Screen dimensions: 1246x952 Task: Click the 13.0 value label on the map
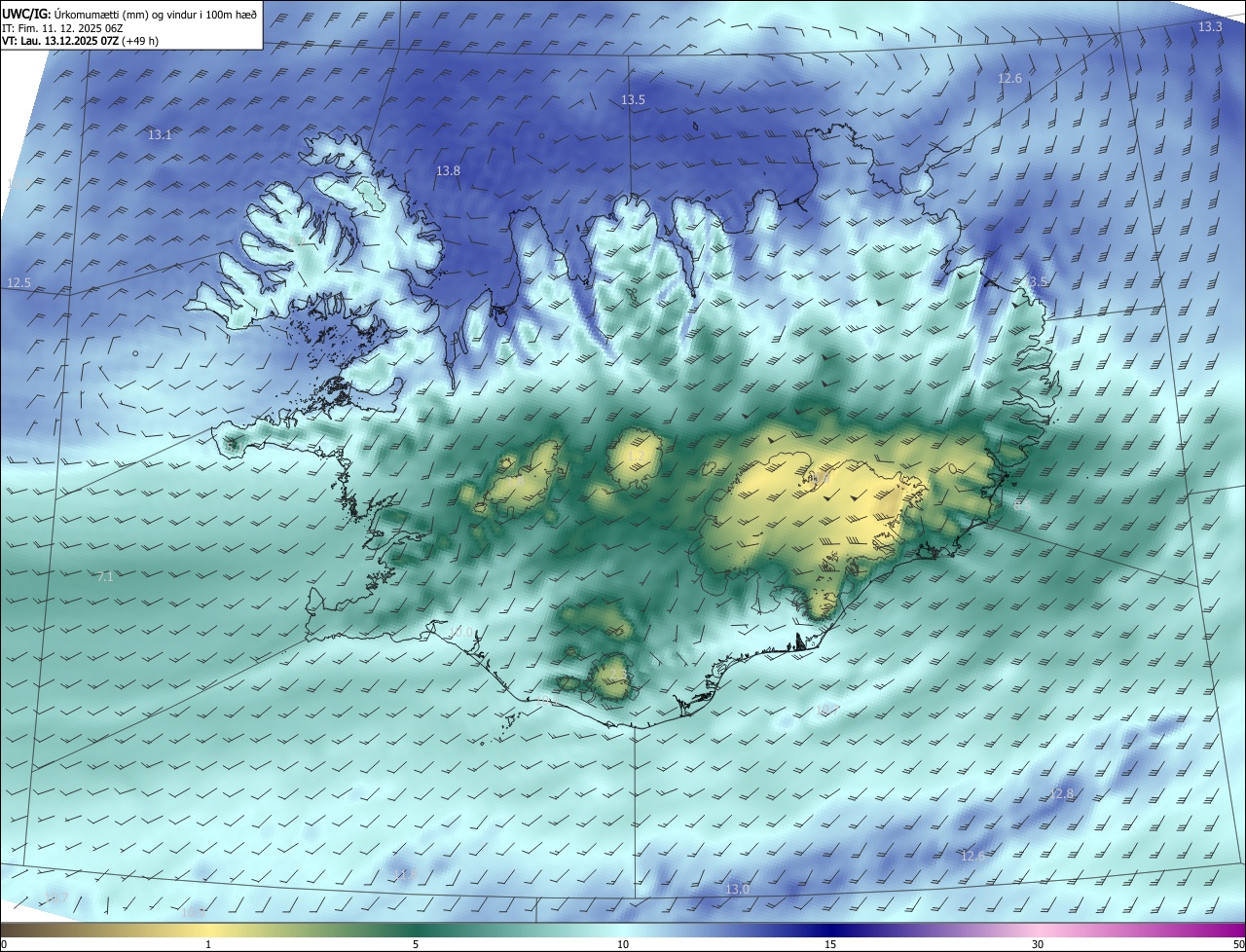tap(738, 889)
